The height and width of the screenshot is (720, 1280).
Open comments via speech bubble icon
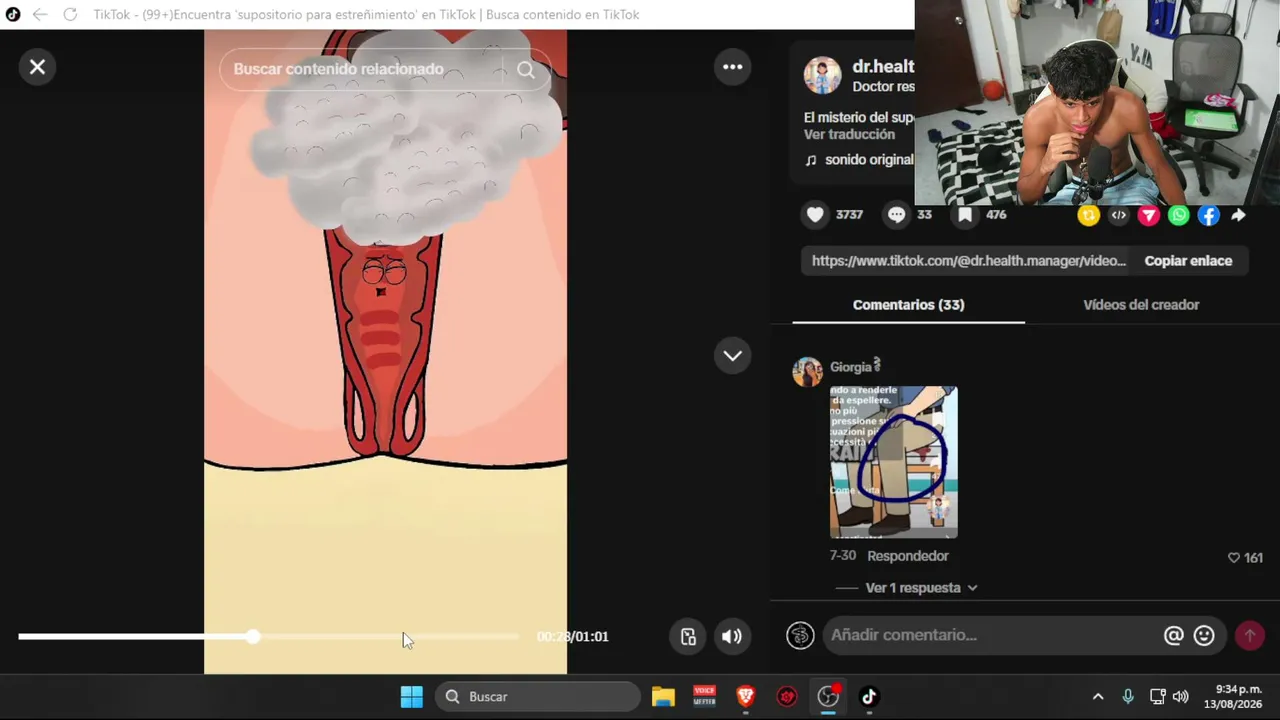896,215
